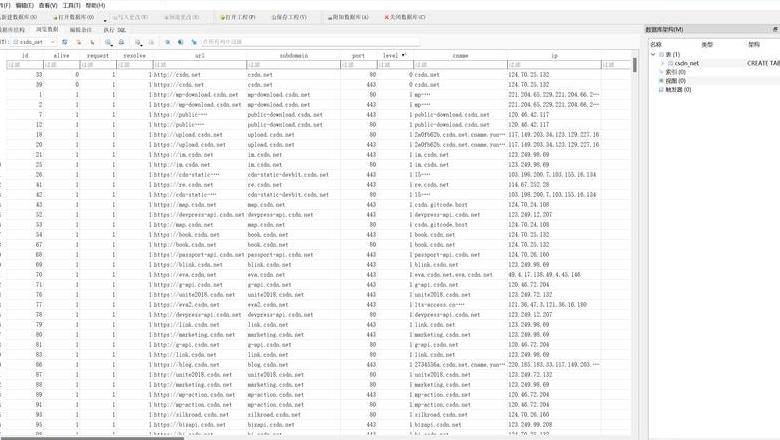The image size is (780, 440).
Task: Click the 倒退更改(R) toolbar button
Action: click(x=182, y=17)
